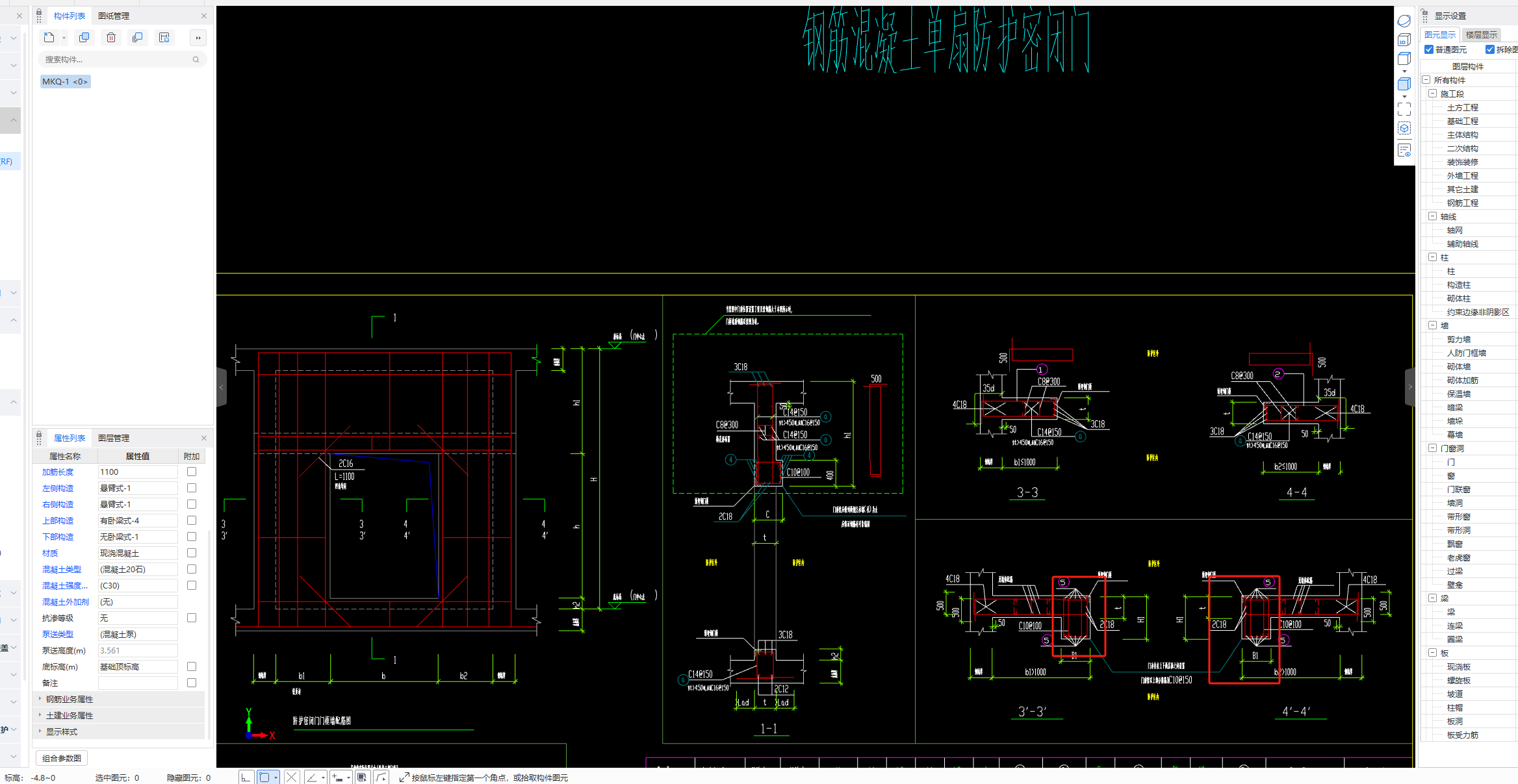Click the local 3D box view icon

1404,129
